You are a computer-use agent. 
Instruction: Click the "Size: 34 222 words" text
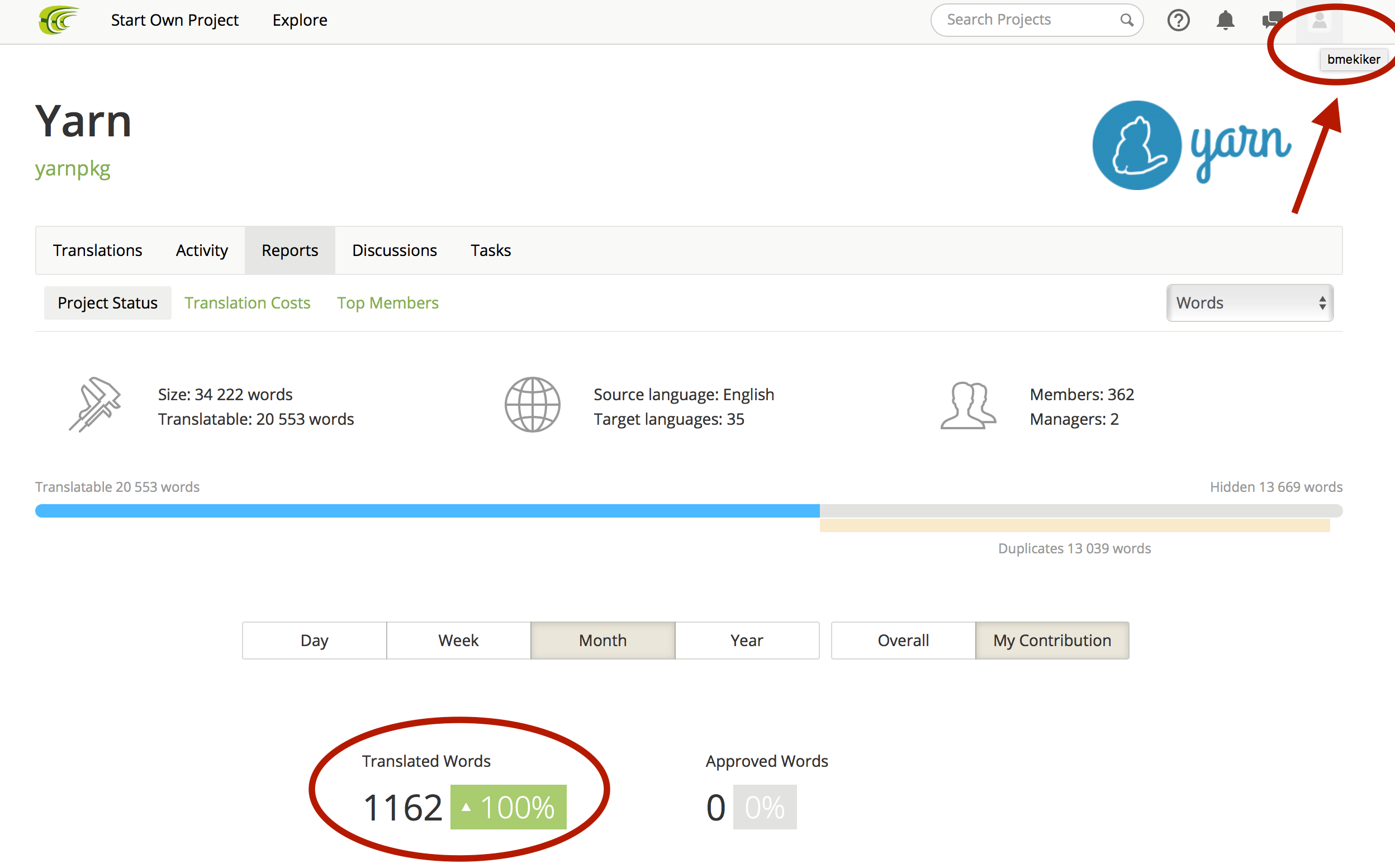pyautogui.click(x=225, y=395)
